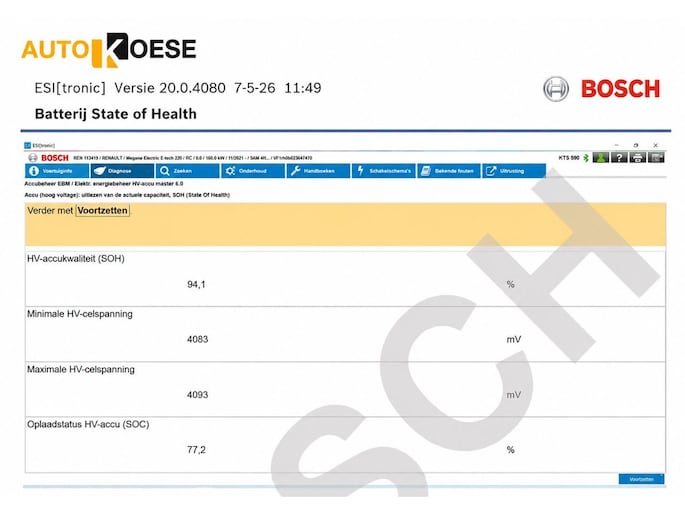
Task: Open the Bekende fouten tab
Action: pyautogui.click(x=449, y=171)
